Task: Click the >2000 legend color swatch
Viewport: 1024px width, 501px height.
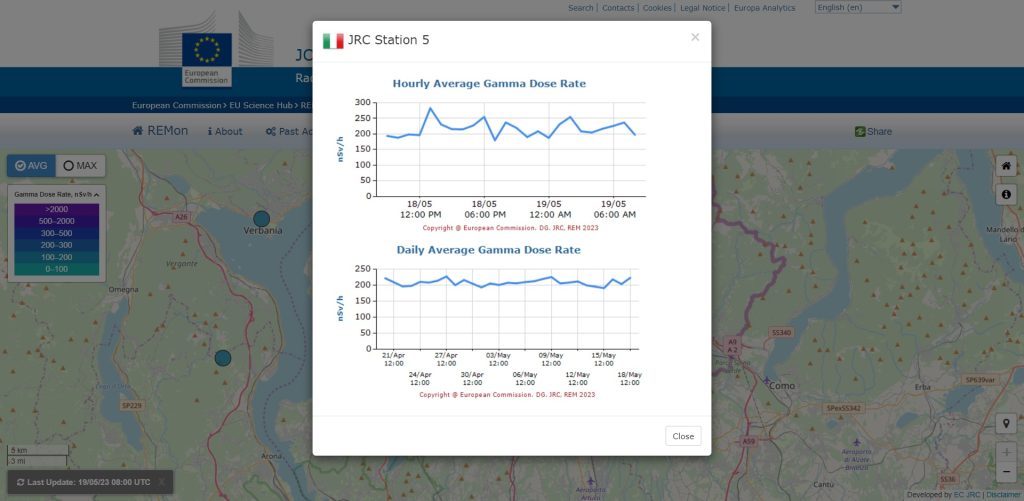Action: tap(57, 210)
